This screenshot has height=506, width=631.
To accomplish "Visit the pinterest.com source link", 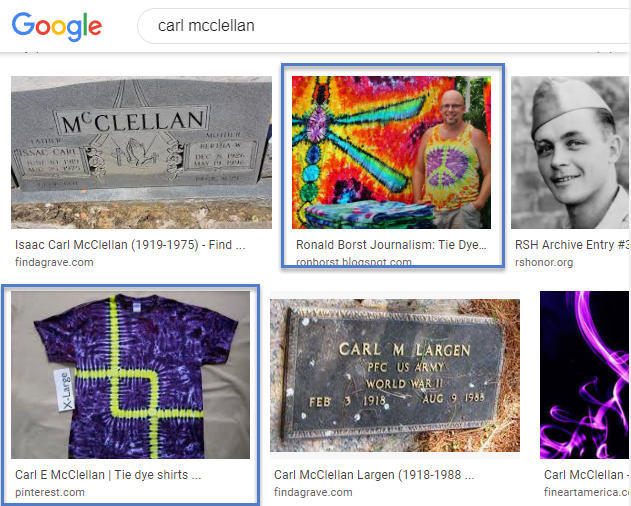I will pos(49,492).
